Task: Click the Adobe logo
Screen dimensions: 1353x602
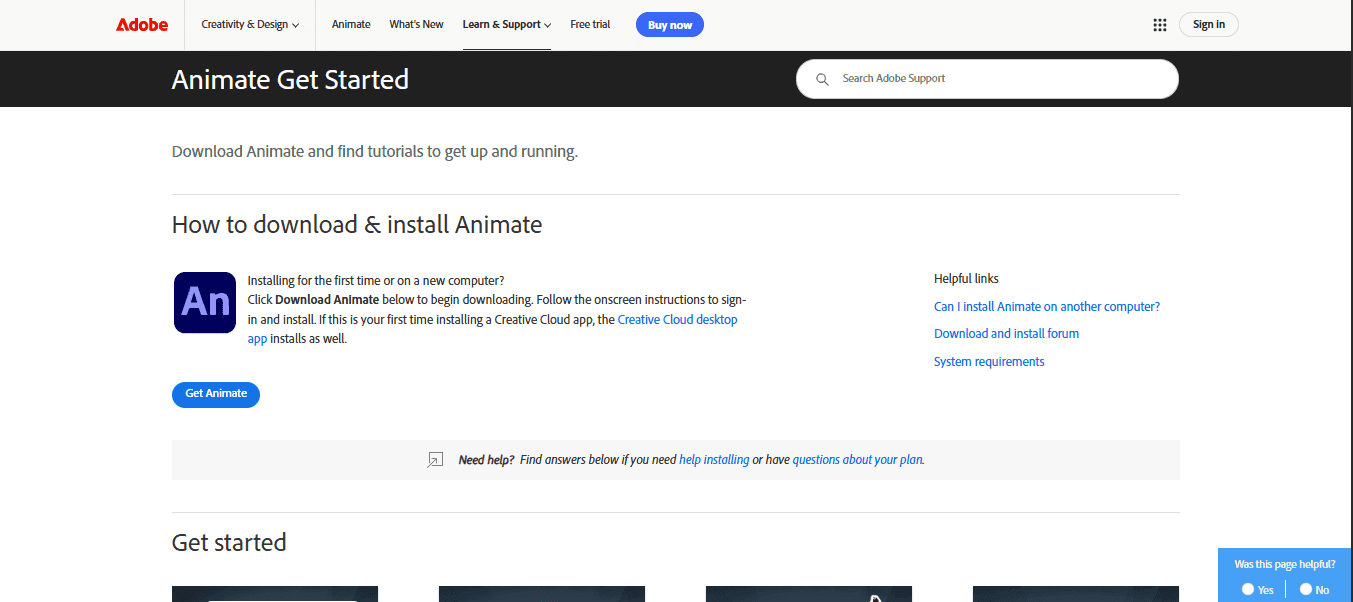Action: (142, 25)
